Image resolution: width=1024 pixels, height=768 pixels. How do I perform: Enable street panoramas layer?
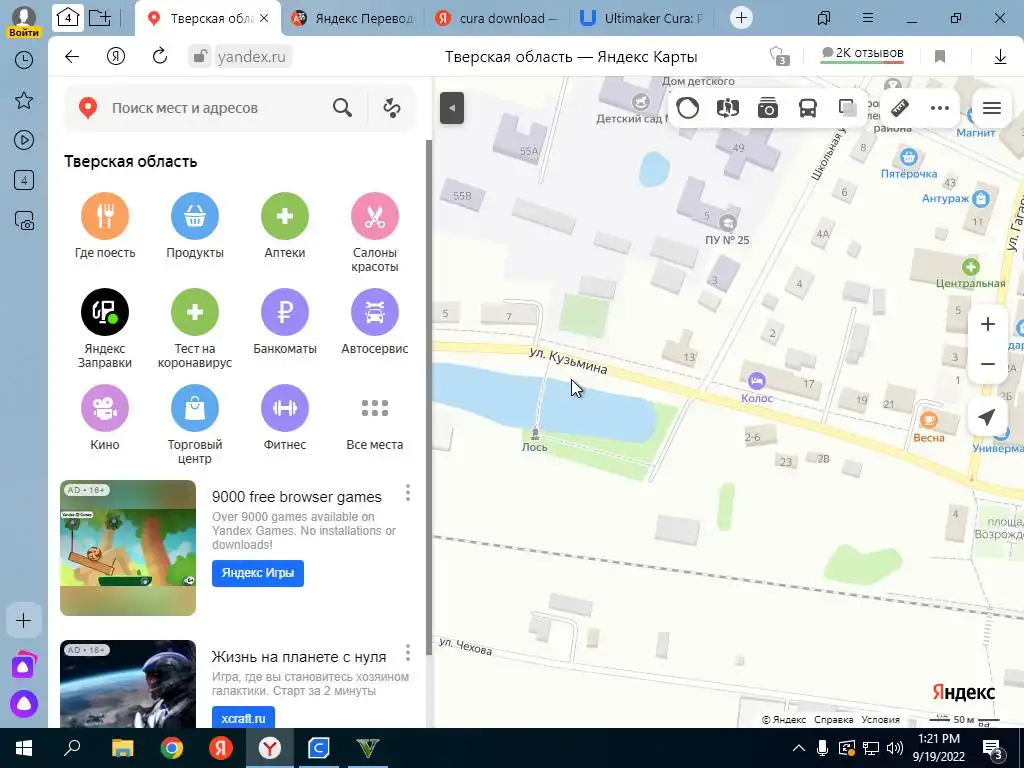click(x=728, y=108)
